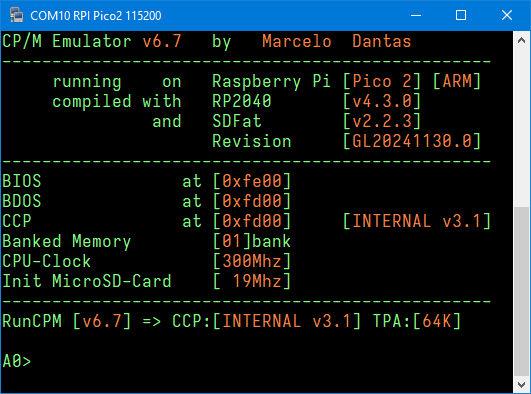Click the 'A0>' command prompt
The image size is (531, 394).
point(17,361)
